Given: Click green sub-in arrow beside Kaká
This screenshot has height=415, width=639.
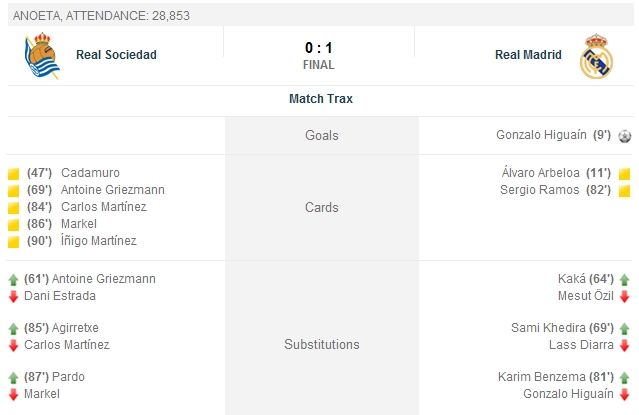Looking at the screenshot, I should tap(624, 280).
